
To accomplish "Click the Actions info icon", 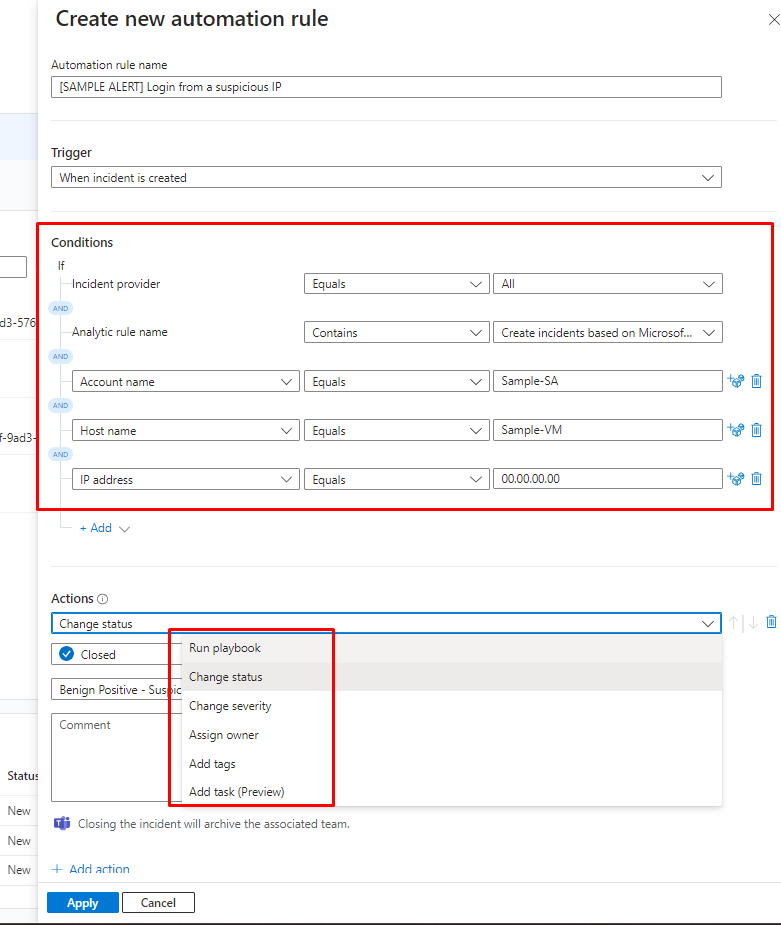I will click(103, 599).
